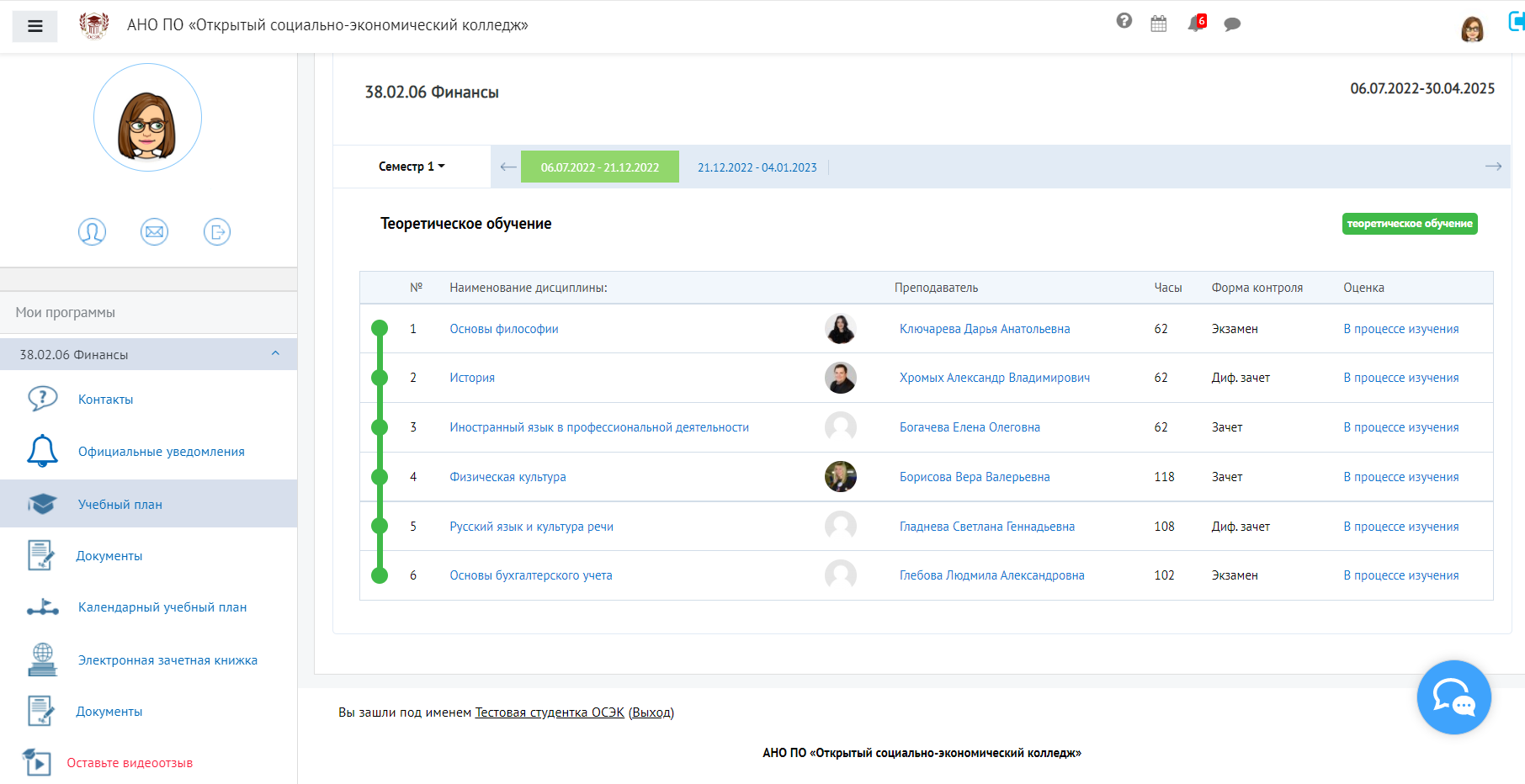Viewport: 1525px width, 784px height.
Task: Open the calendar icon in header
Action: 1159,24
